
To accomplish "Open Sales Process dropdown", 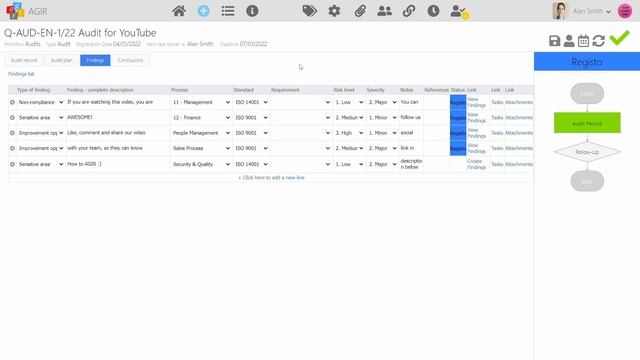I will (201, 148).
